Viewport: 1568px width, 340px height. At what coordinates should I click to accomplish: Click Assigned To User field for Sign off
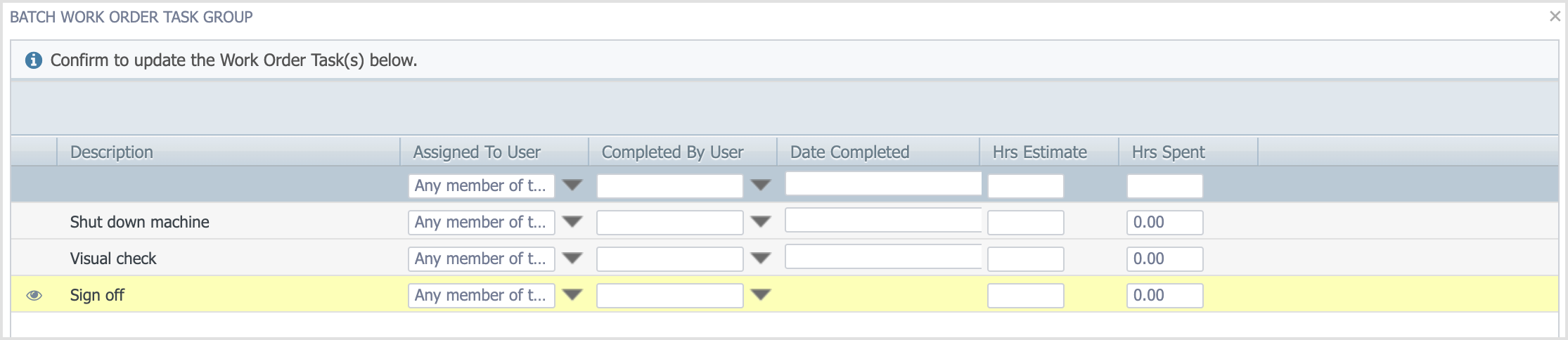tap(482, 296)
